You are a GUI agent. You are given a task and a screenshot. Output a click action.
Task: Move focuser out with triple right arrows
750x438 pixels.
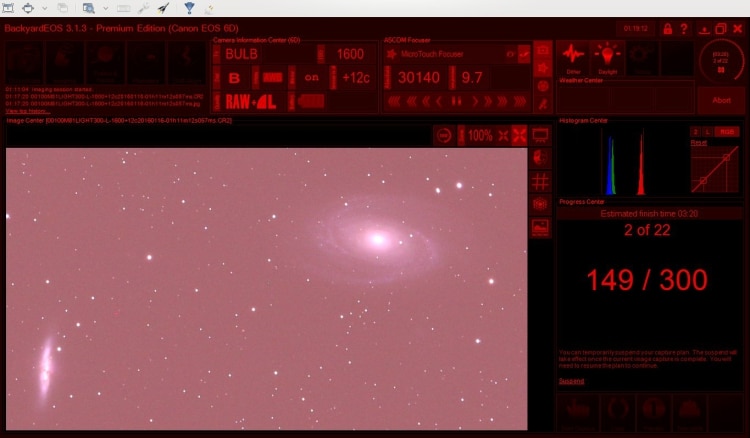(x=520, y=101)
